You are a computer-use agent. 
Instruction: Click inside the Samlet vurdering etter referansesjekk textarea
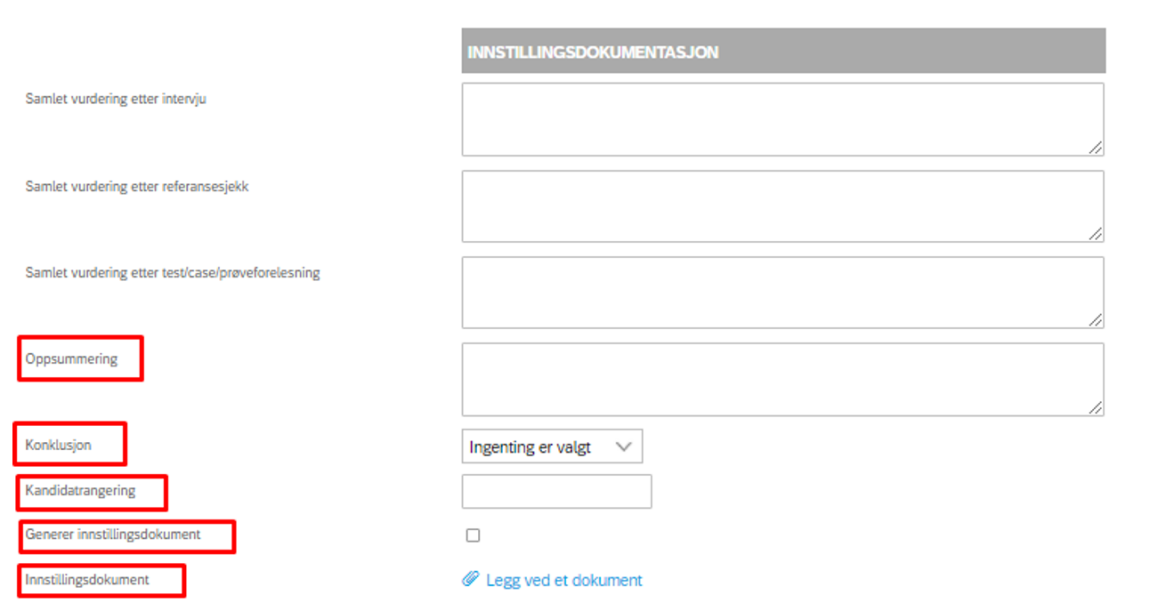pos(783,206)
